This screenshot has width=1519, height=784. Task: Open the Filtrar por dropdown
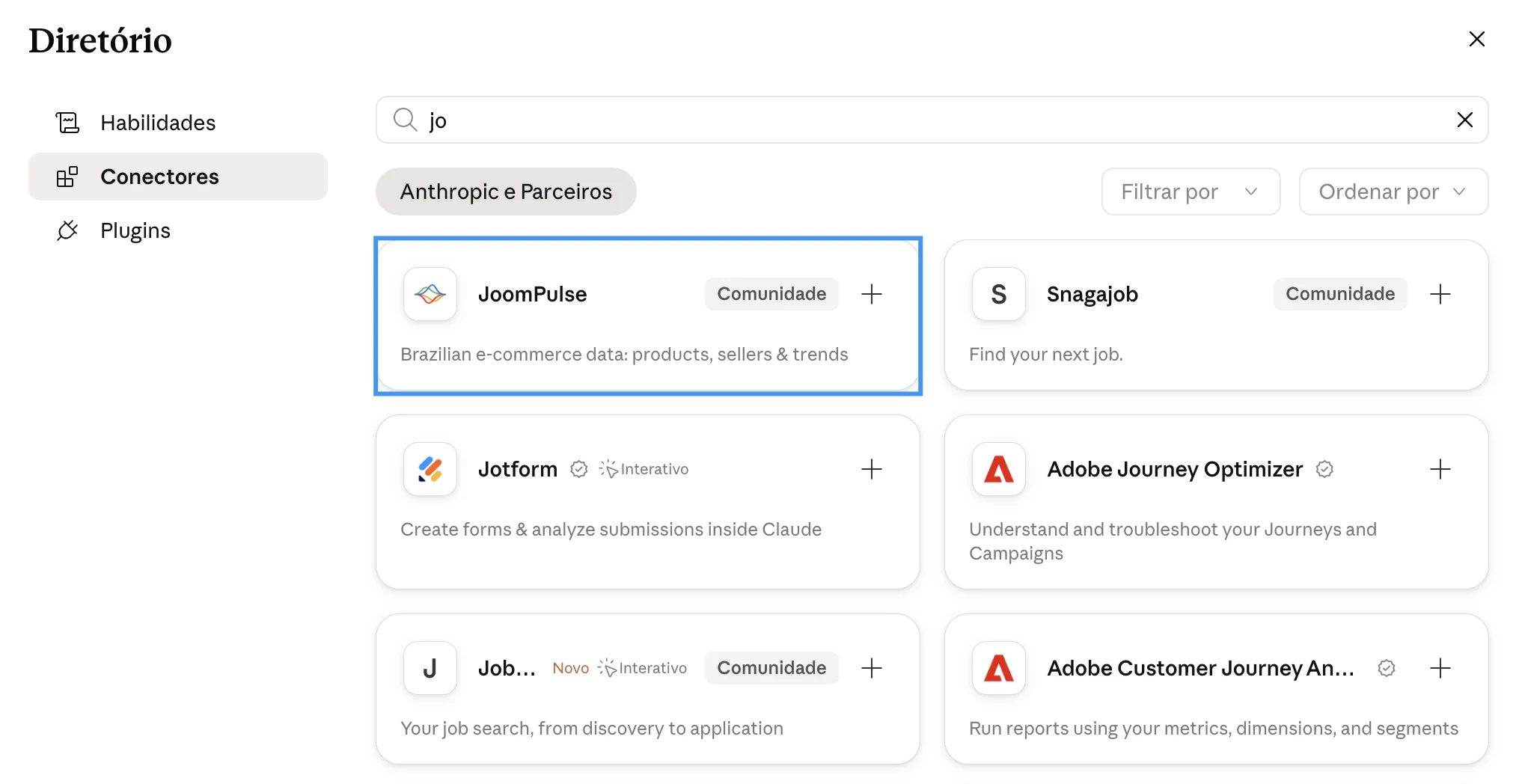coord(1191,192)
